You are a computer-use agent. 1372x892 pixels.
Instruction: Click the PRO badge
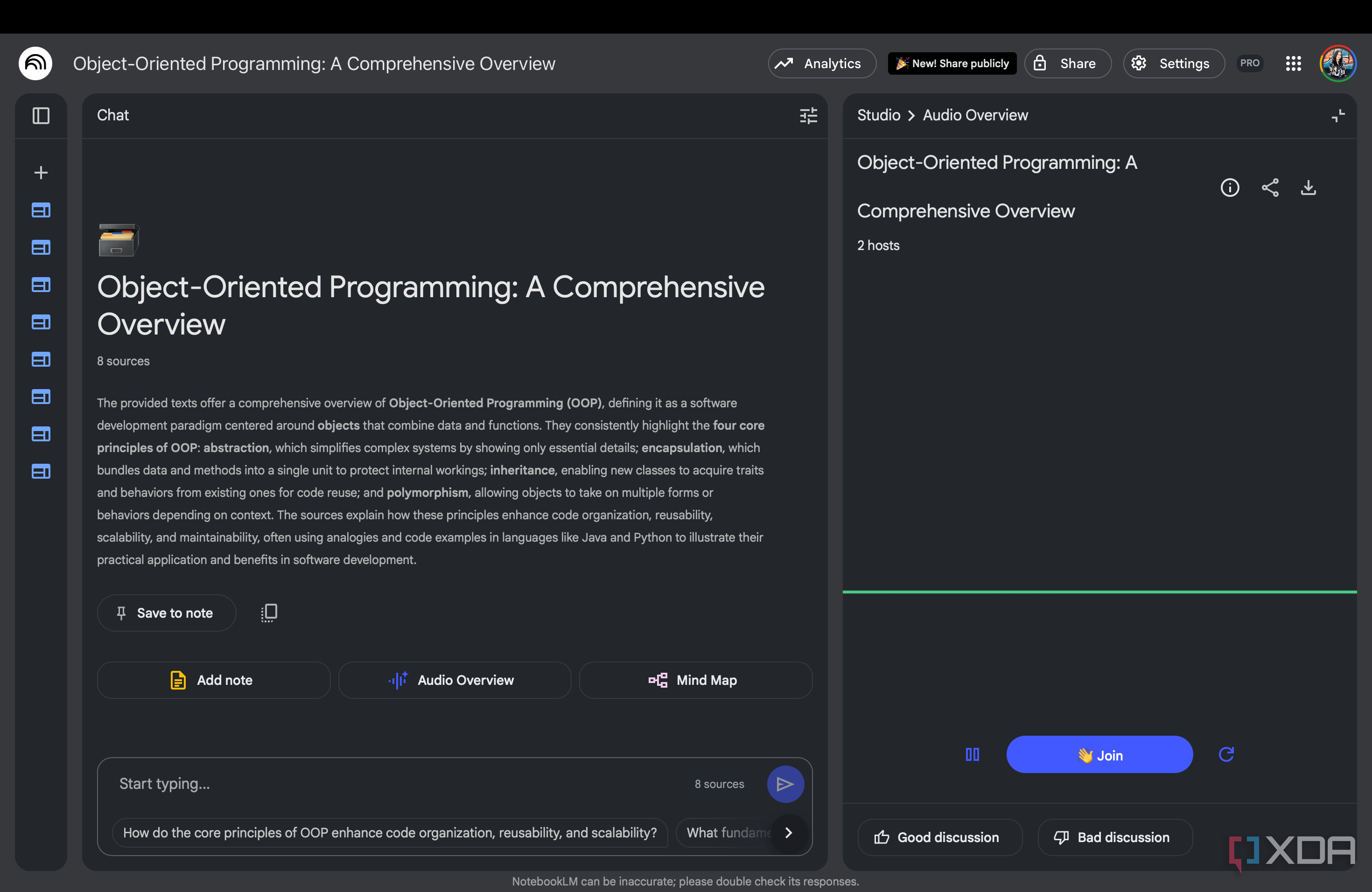(x=1250, y=63)
